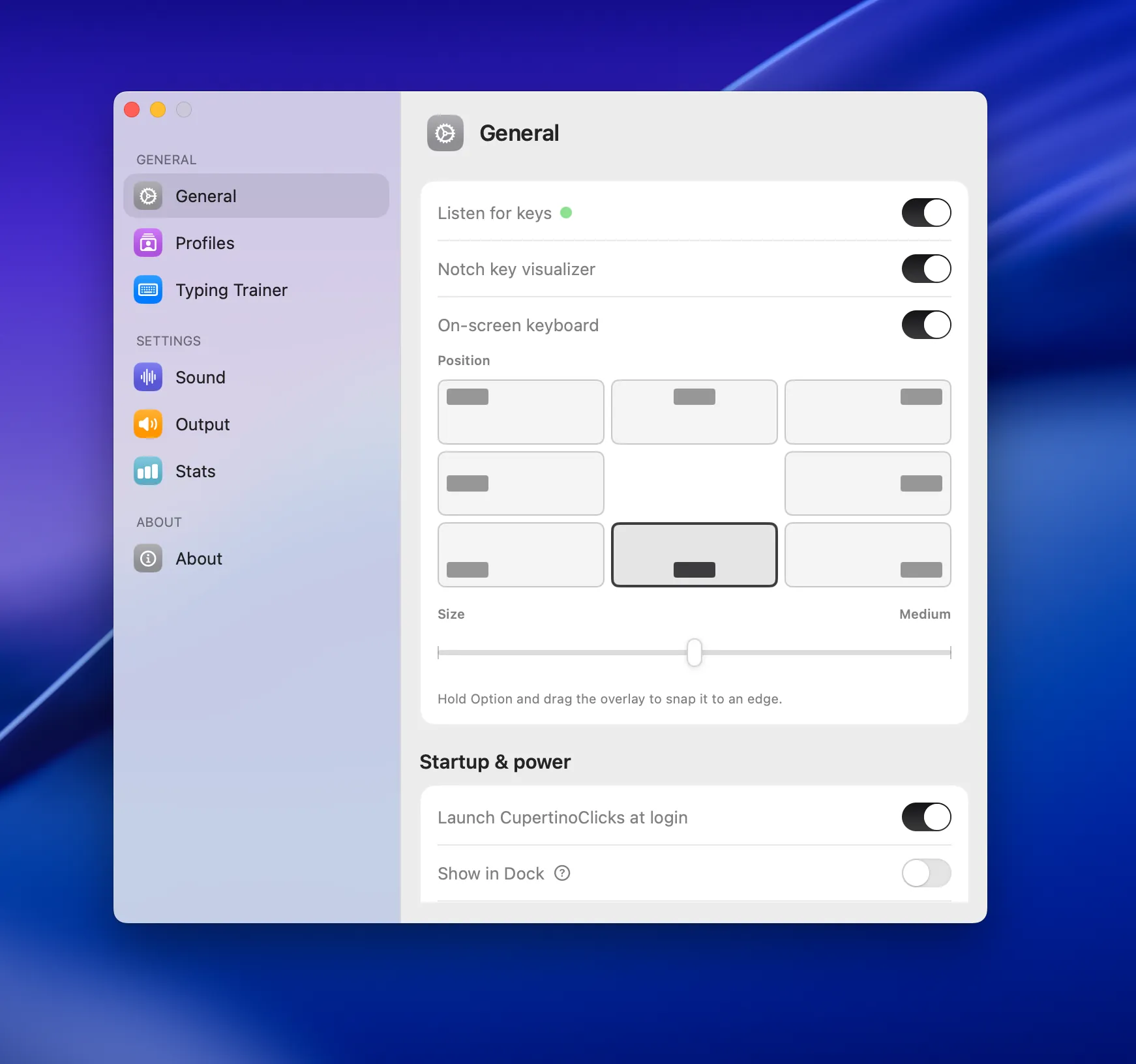Select the top-right overlay position
This screenshot has height=1064, width=1136.
click(868, 412)
